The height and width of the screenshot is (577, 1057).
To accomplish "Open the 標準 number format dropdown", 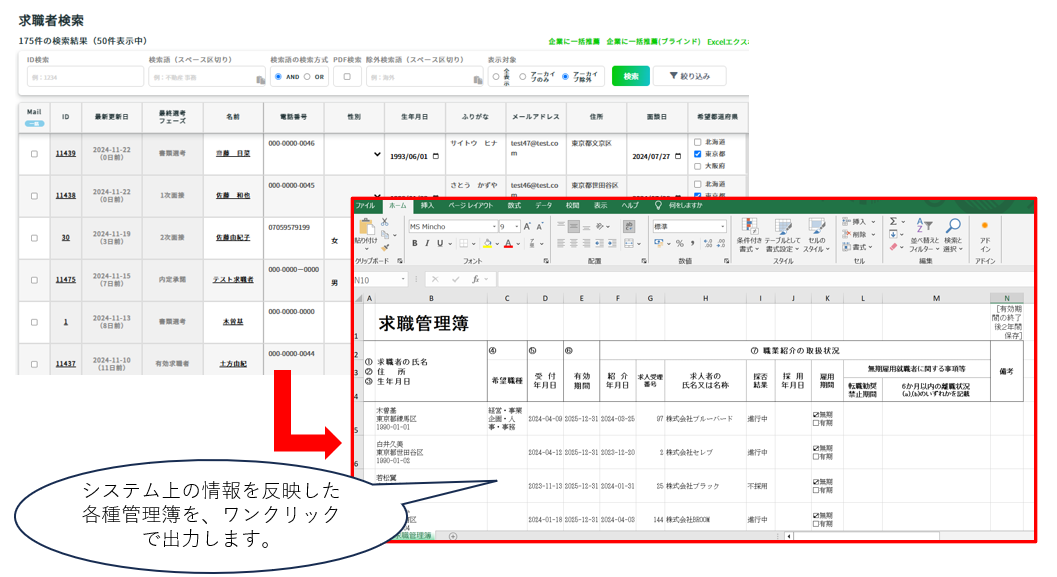I will [x=722, y=227].
